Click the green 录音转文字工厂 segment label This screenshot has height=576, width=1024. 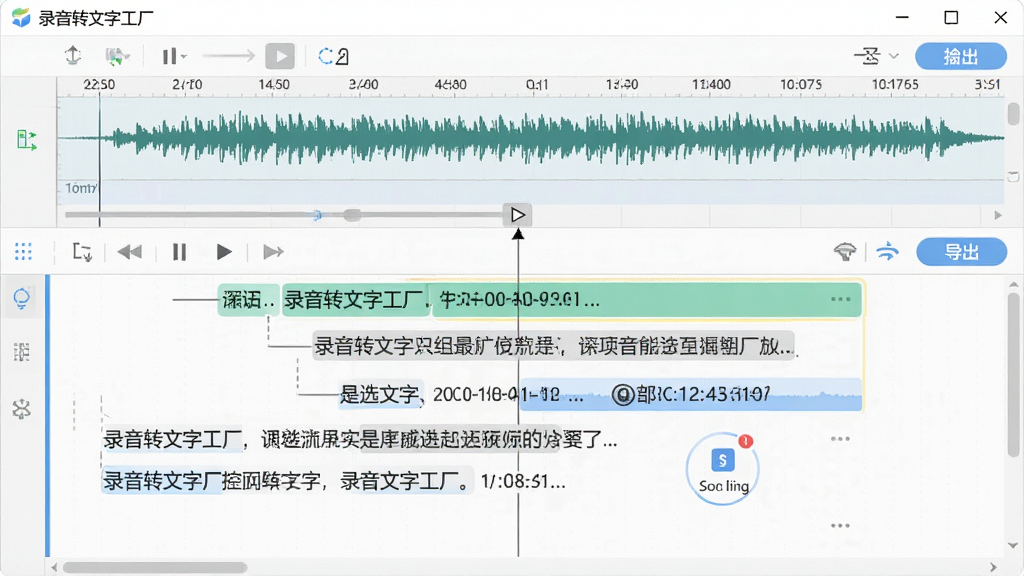pos(357,300)
